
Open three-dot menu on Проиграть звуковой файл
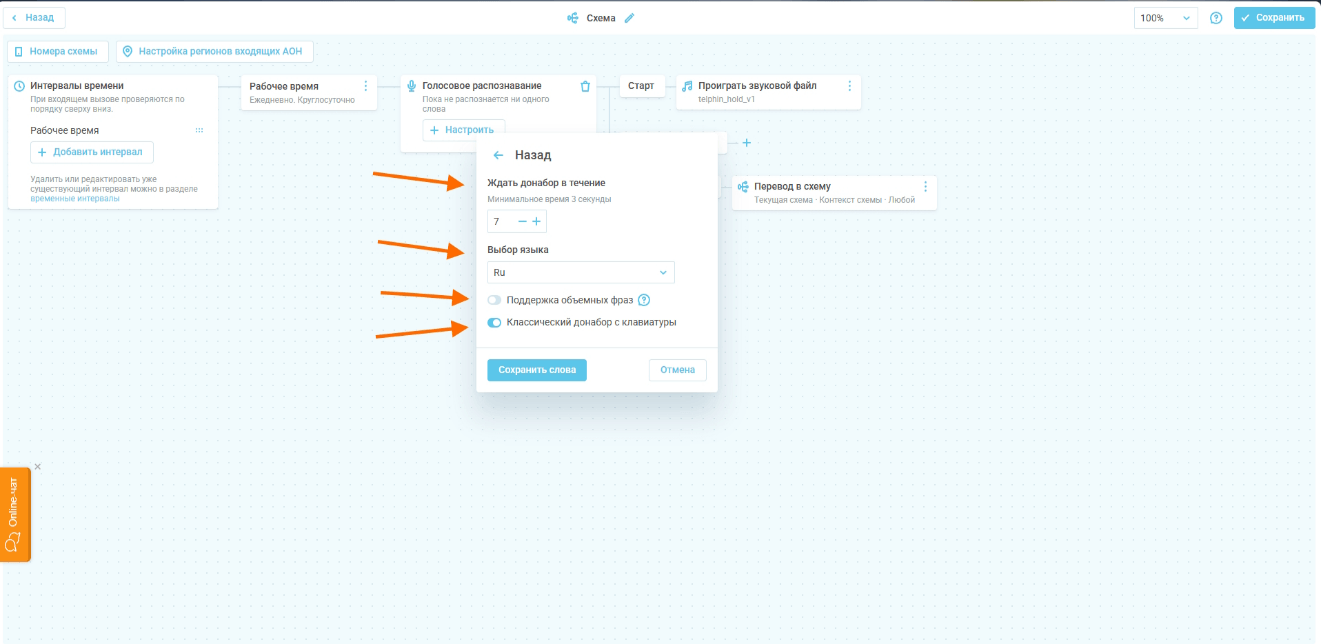(x=849, y=87)
